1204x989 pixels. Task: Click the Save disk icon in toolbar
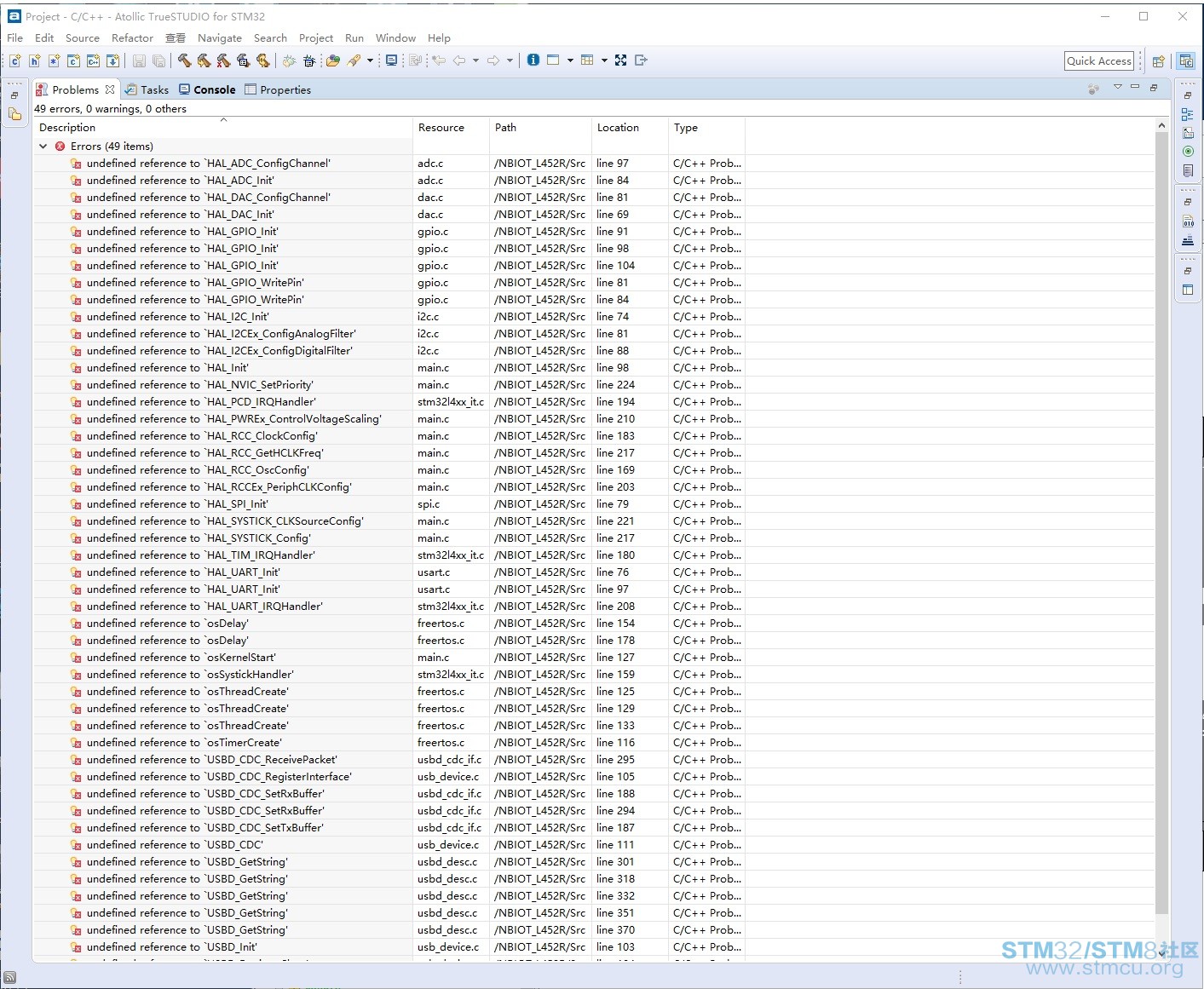click(x=139, y=60)
